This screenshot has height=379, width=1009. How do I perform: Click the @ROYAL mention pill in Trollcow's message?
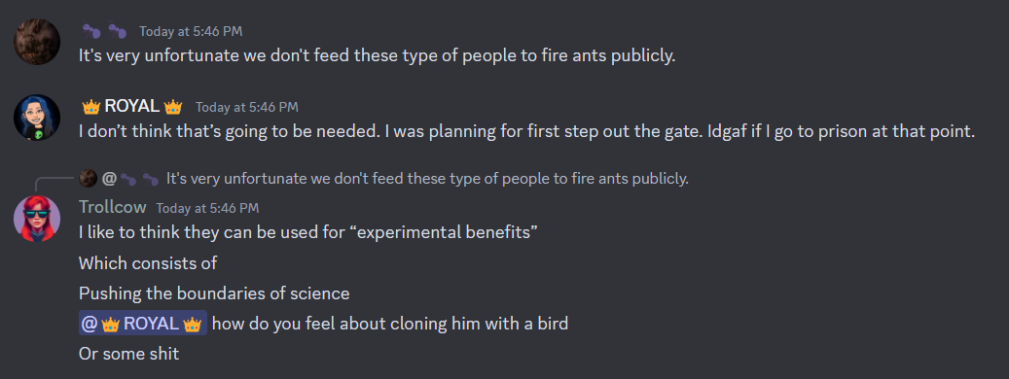click(x=142, y=323)
